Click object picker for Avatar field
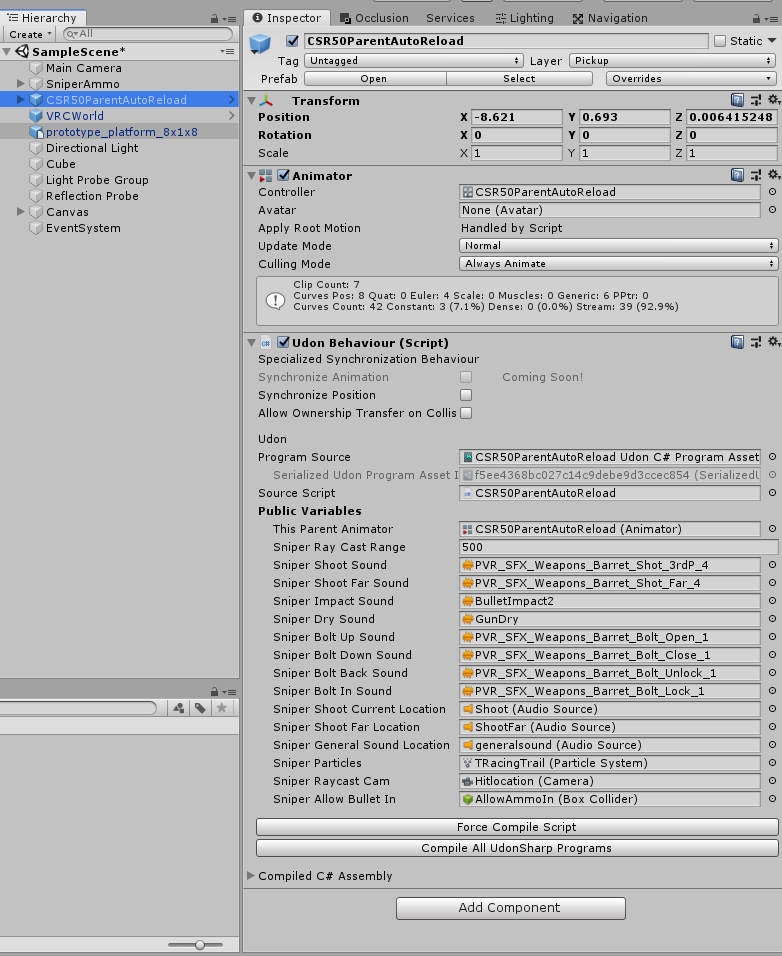 point(772,210)
